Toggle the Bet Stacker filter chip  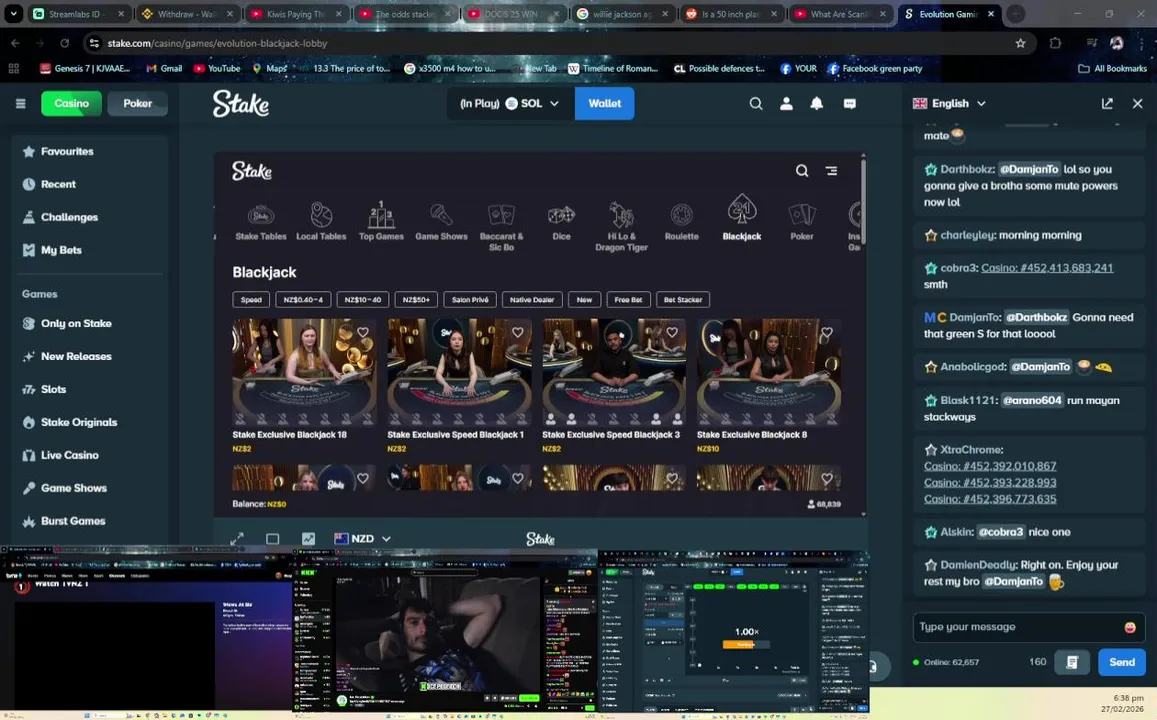pyautogui.click(x=683, y=300)
